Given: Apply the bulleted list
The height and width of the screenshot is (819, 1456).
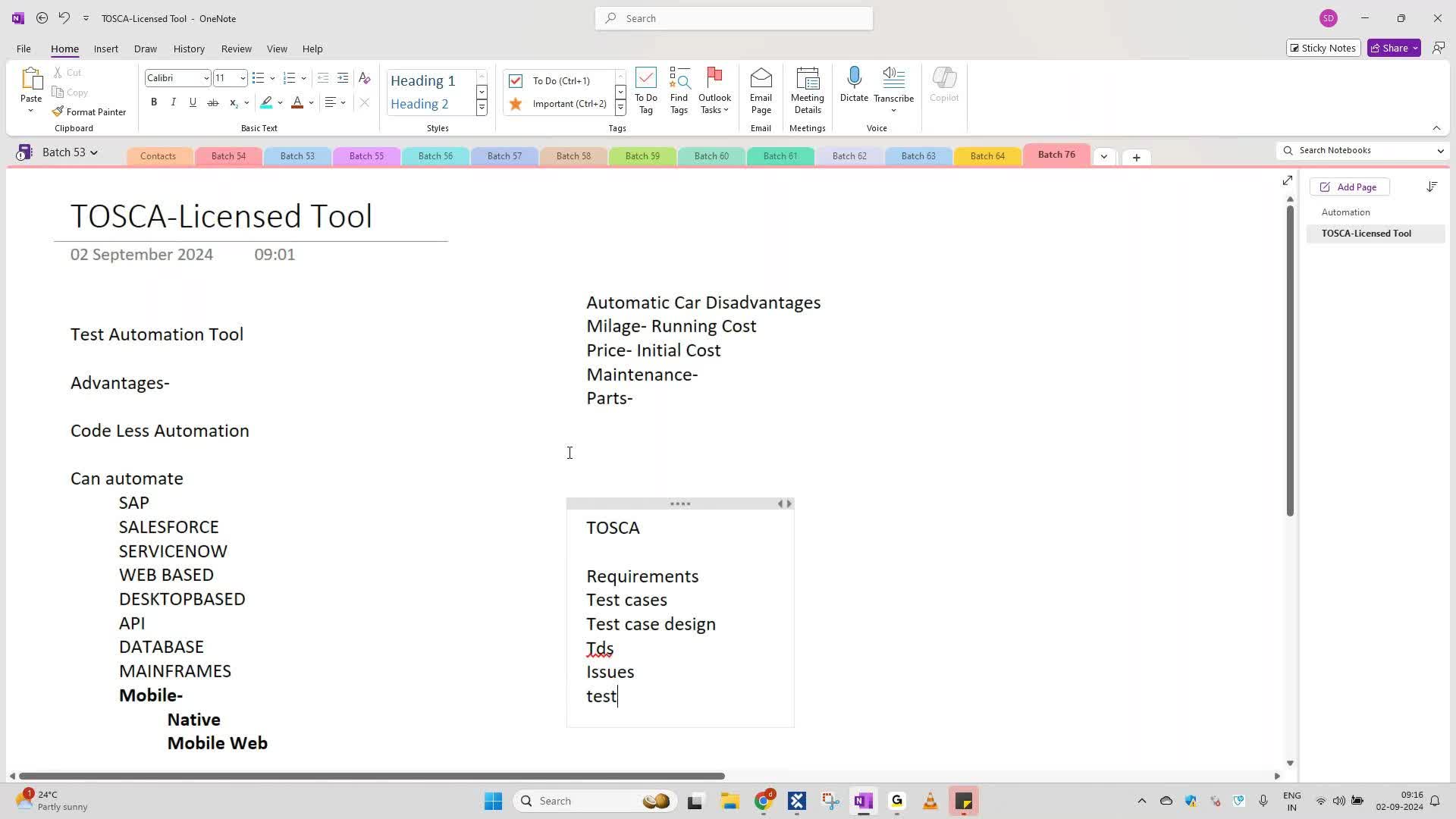Looking at the screenshot, I should pos(258,78).
